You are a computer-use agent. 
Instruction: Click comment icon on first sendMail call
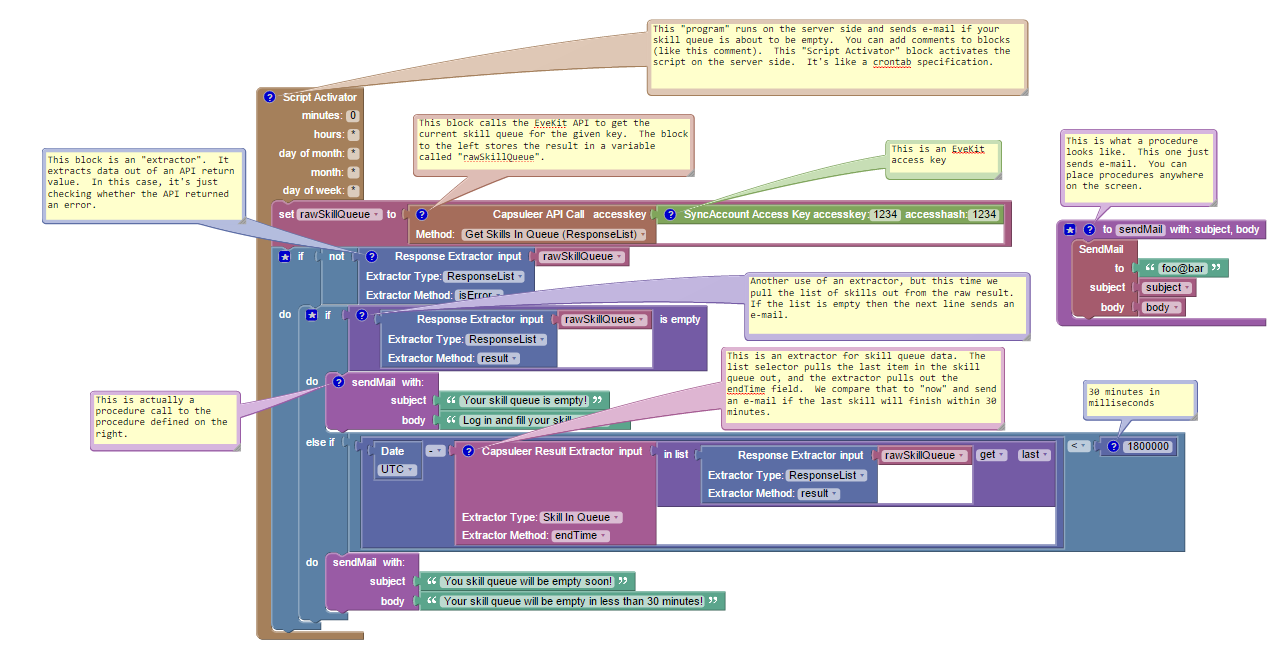(x=339, y=382)
